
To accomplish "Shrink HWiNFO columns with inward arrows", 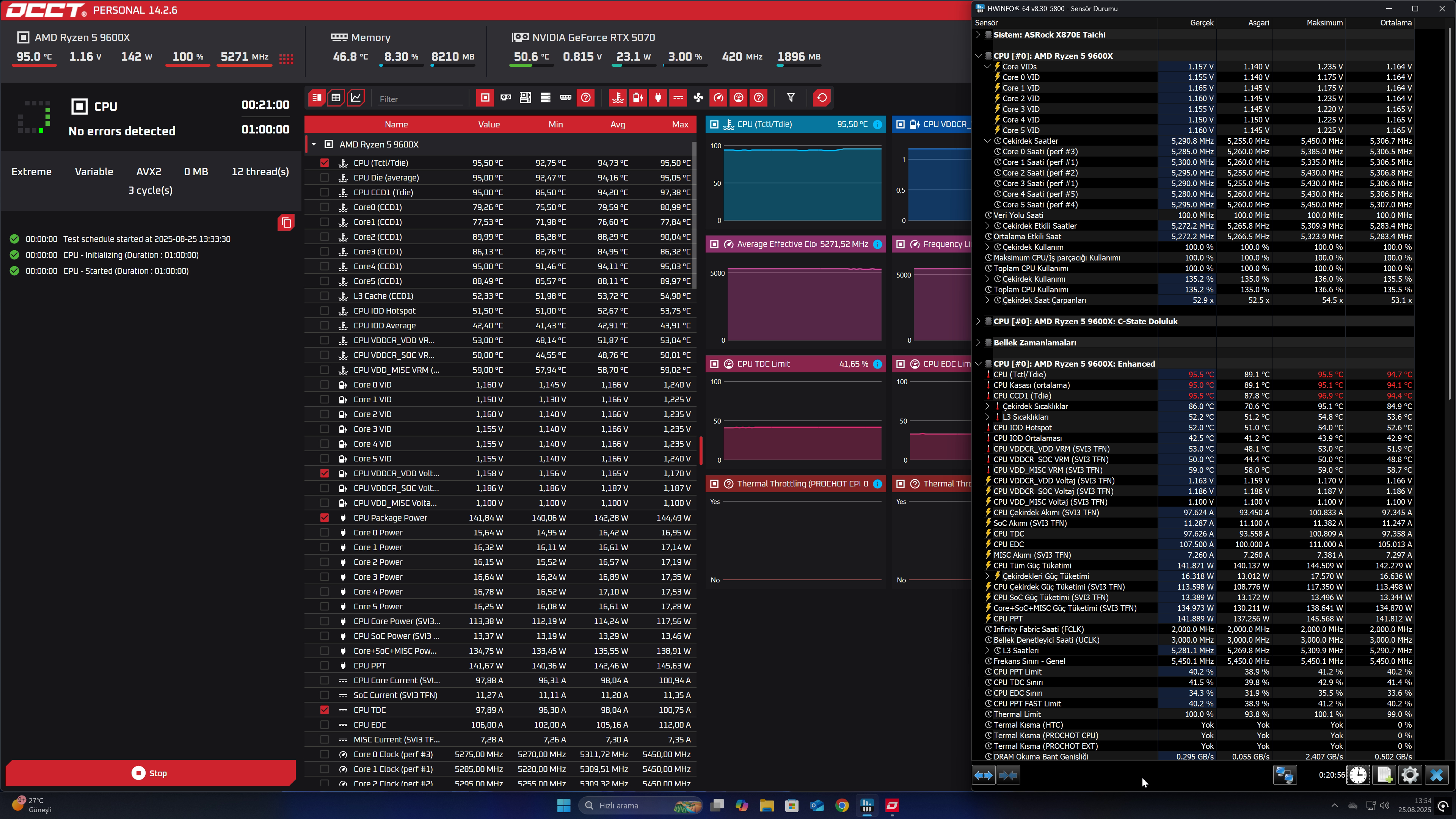I will pos(1008,775).
